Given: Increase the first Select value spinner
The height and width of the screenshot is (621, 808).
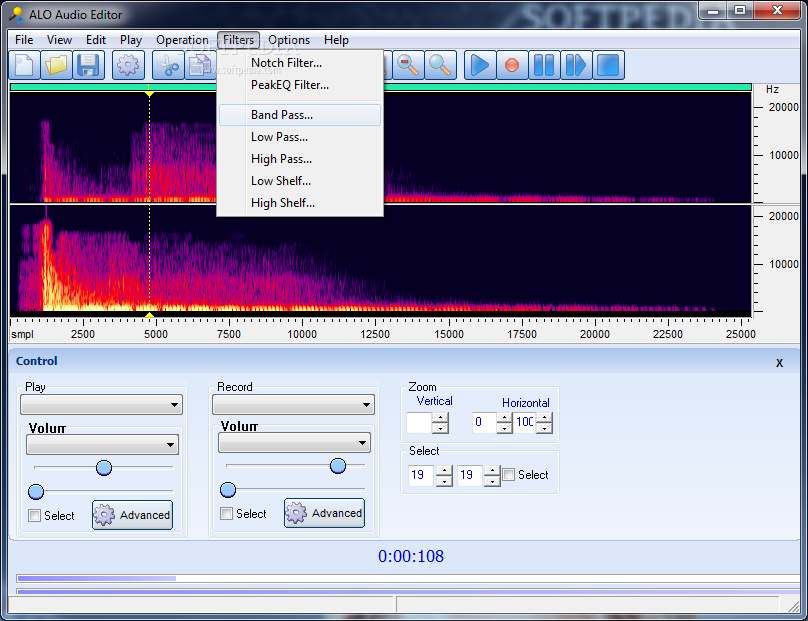Looking at the screenshot, I should 444,471.
